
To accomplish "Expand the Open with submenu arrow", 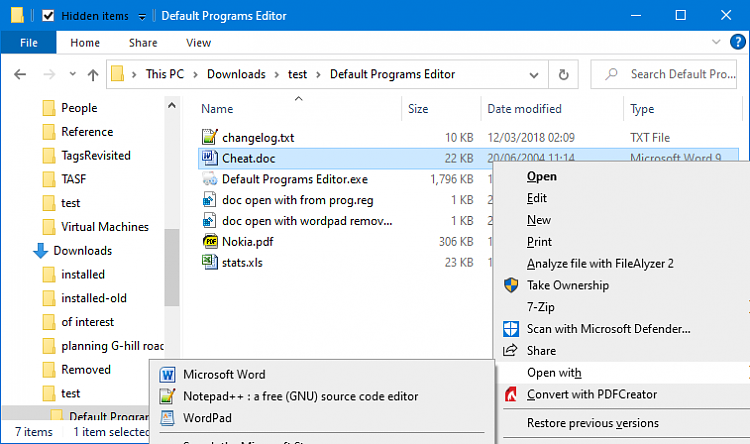I will 745,373.
